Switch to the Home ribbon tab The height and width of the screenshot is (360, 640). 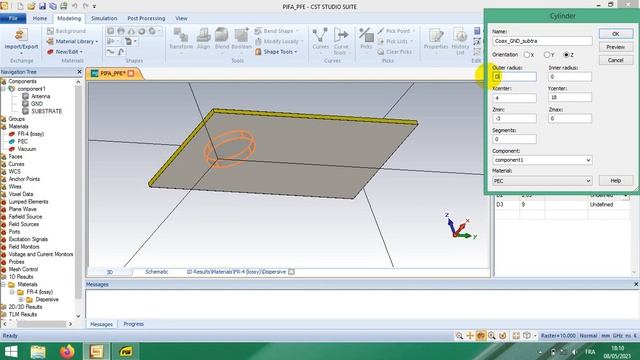pyautogui.click(x=40, y=18)
